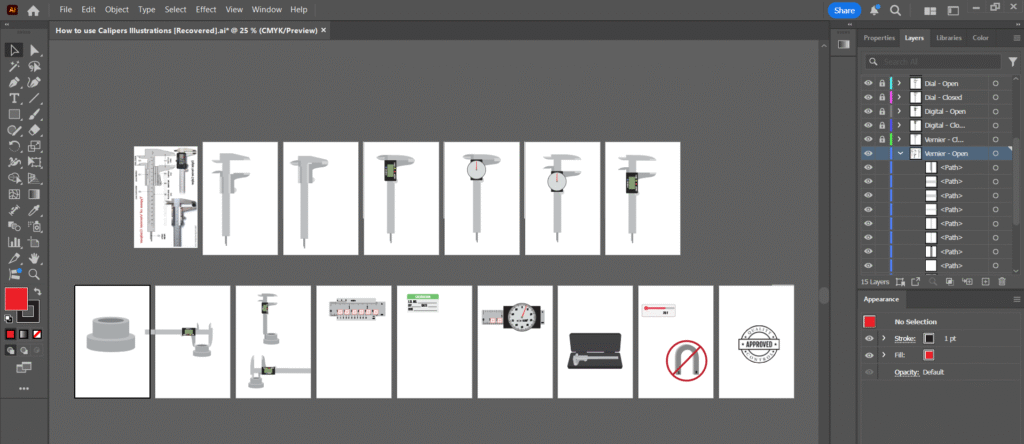Select the Hand tool
Viewport: 1024px width, 444px height.
[35, 257]
